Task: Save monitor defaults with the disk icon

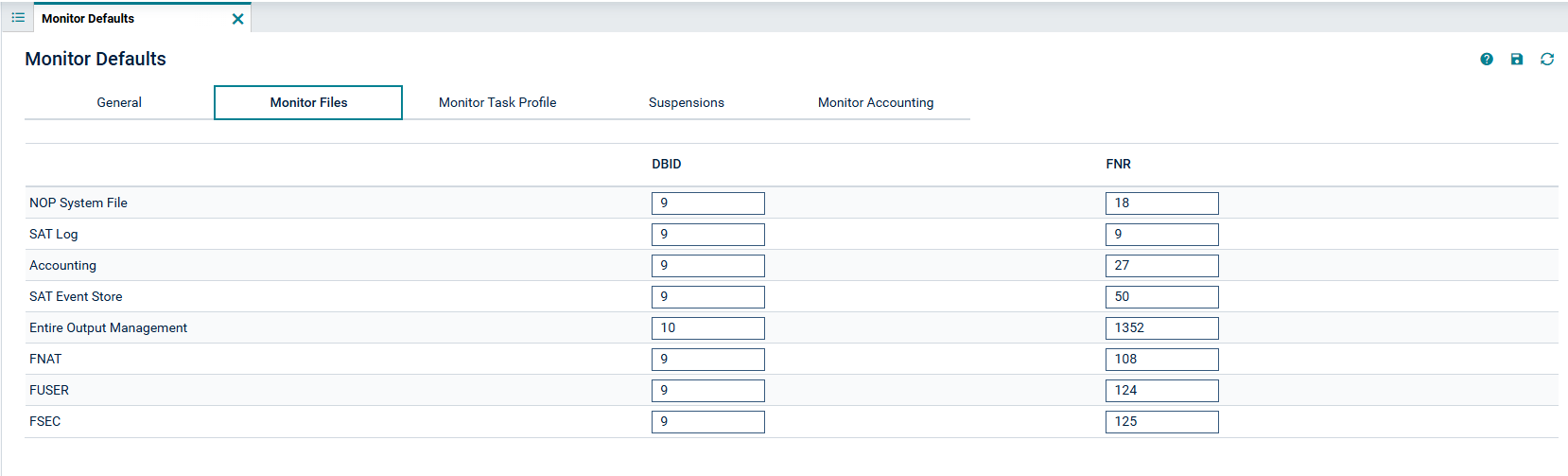Action: (1517, 59)
